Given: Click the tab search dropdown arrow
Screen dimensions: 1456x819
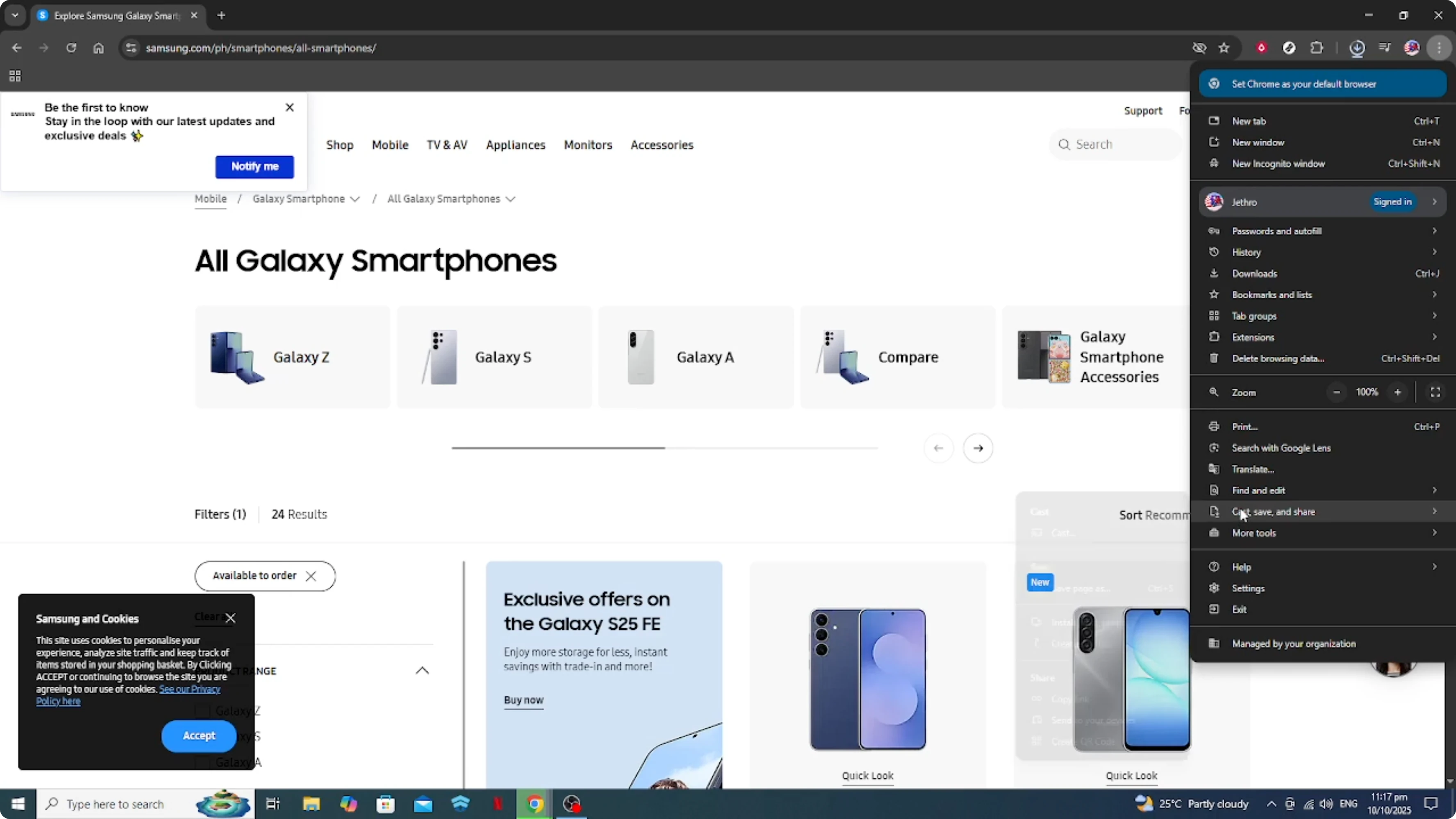Looking at the screenshot, I should coord(15,15).
